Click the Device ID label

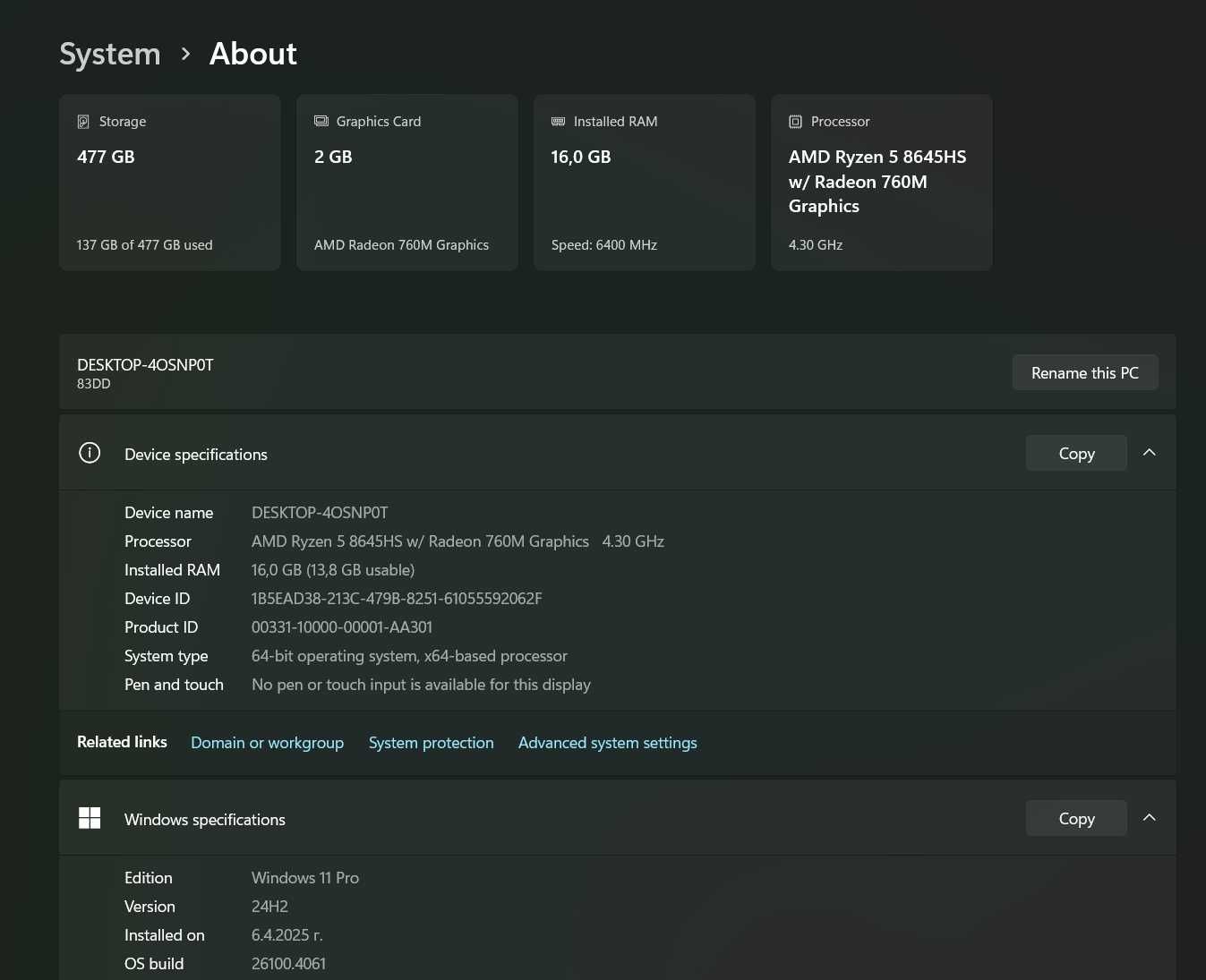[157, 599]
